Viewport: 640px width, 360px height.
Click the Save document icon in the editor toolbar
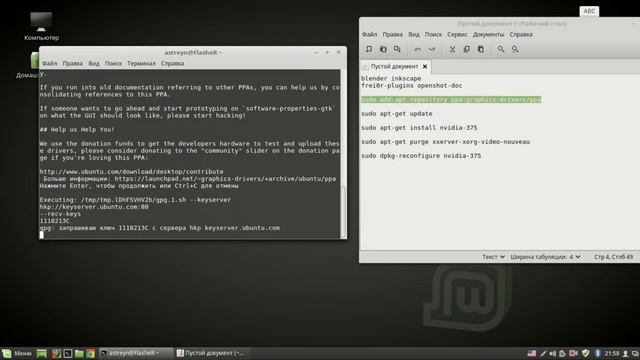click(397, 49)
